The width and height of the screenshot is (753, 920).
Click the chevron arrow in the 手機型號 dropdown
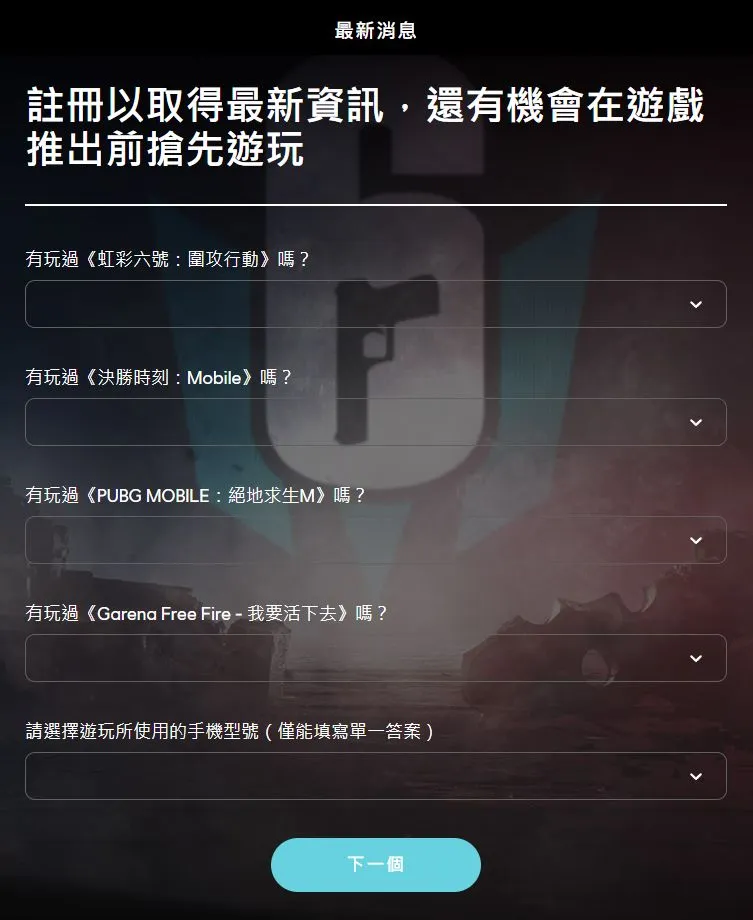click(696, 776)
